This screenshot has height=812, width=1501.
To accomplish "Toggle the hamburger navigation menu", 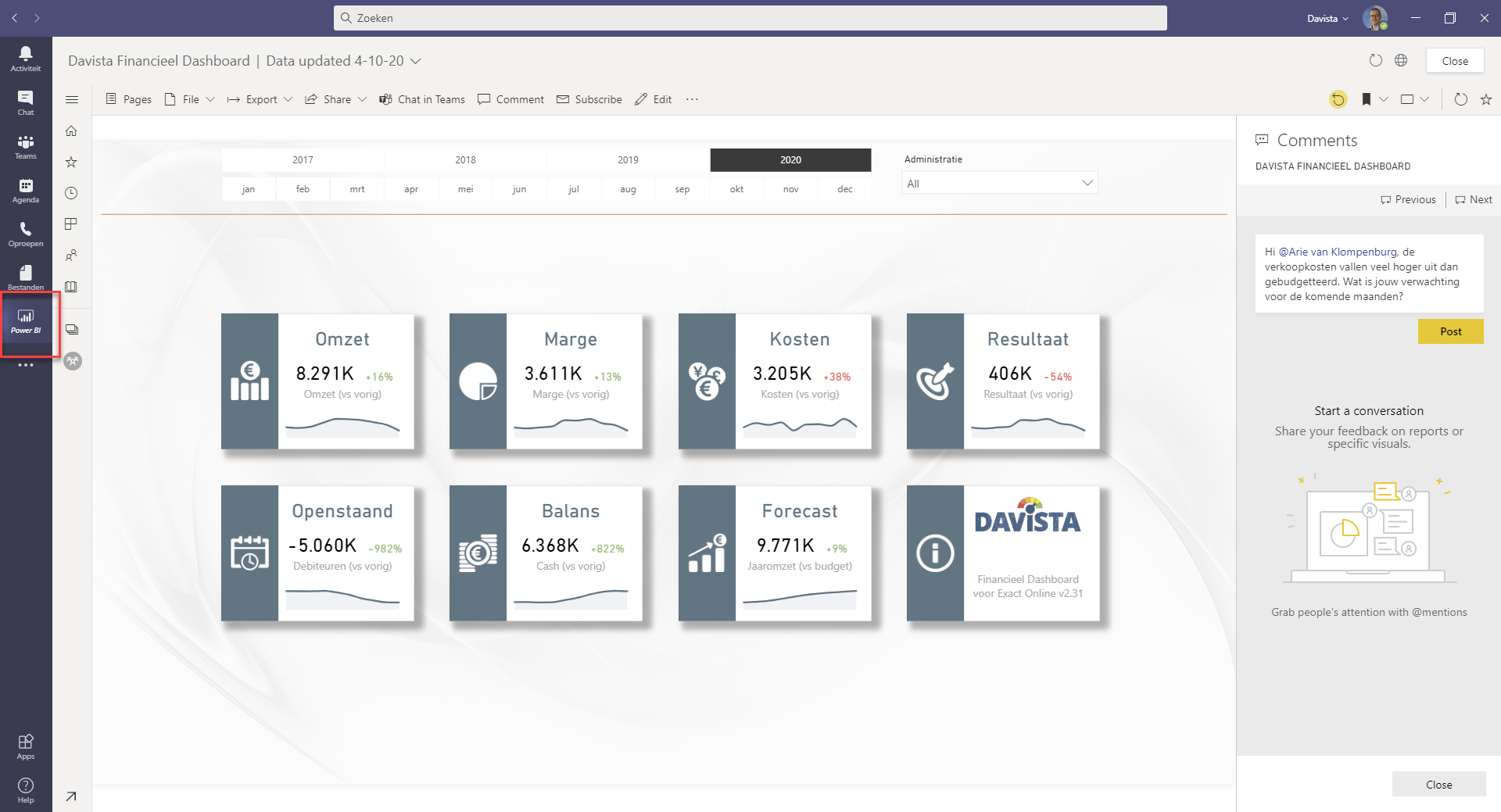I will 72,99.
